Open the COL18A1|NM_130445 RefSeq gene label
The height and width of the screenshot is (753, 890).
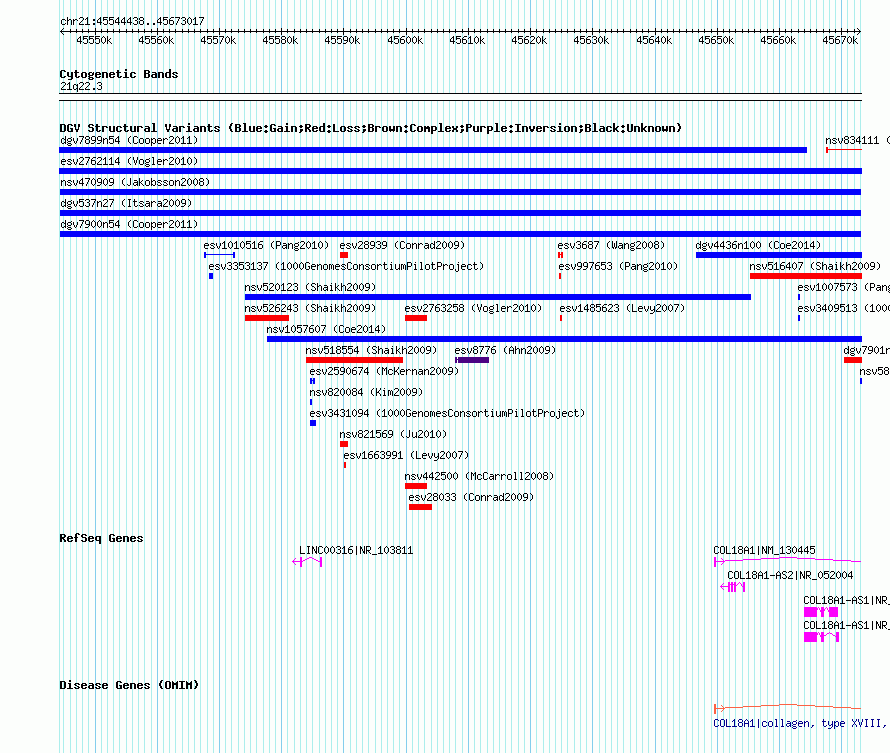764,550
